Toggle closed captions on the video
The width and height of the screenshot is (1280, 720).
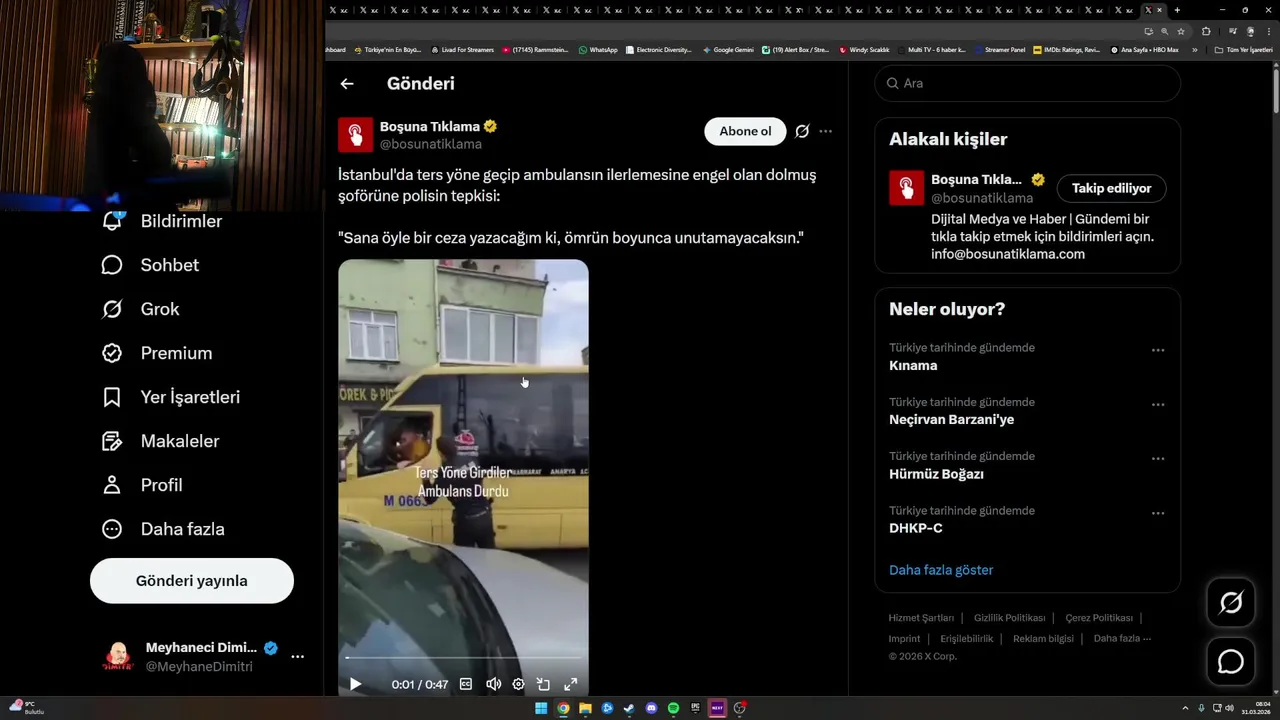[x=466, y=684]
